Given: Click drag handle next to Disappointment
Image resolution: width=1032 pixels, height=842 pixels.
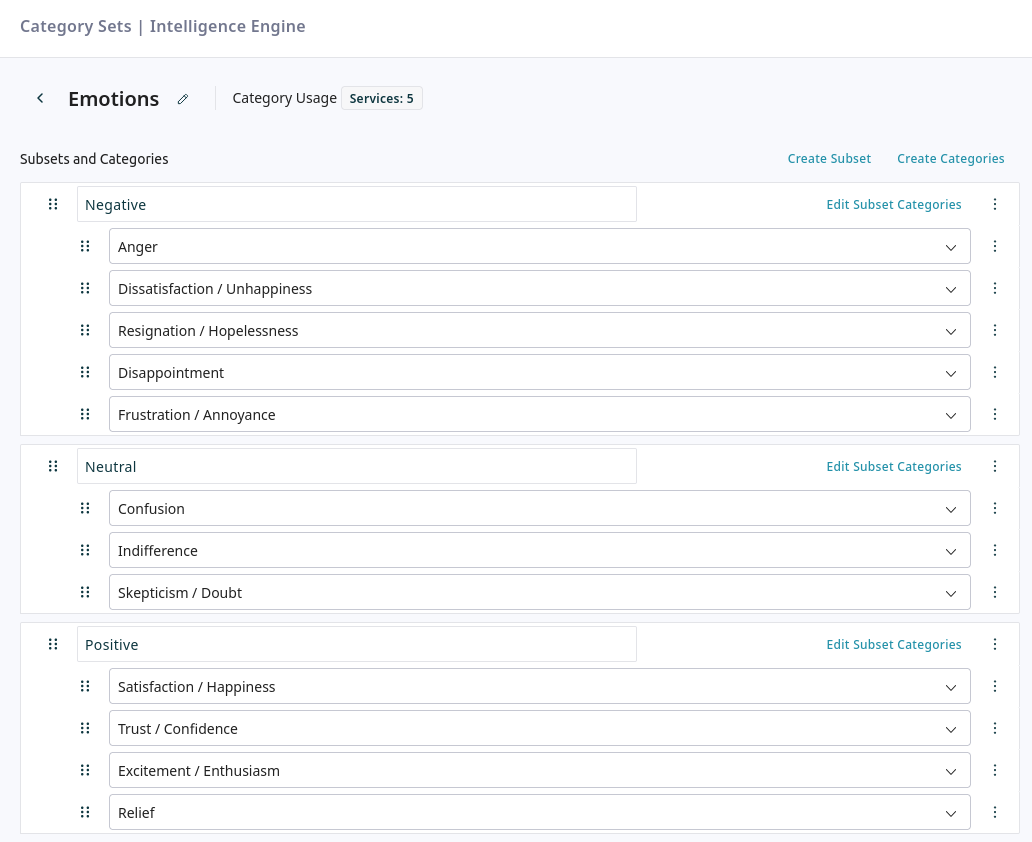Looking at the screenshot, I should [x=85, y=372].
